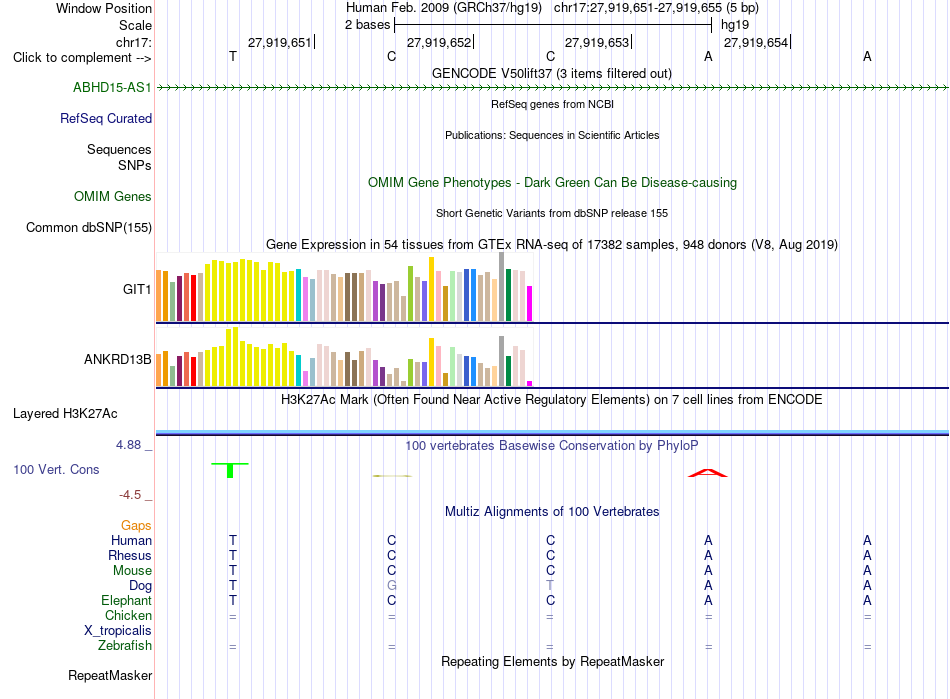Open the RefSeq Curated track label
The width and height of the screenshot is (950, 699).
click(x=106, y=118)
